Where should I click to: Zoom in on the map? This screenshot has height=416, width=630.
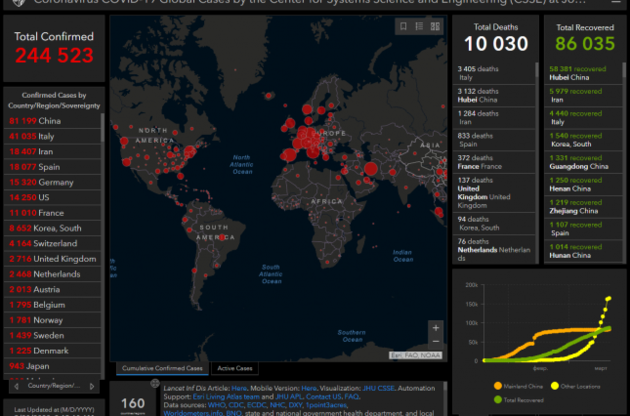(435, 327)
